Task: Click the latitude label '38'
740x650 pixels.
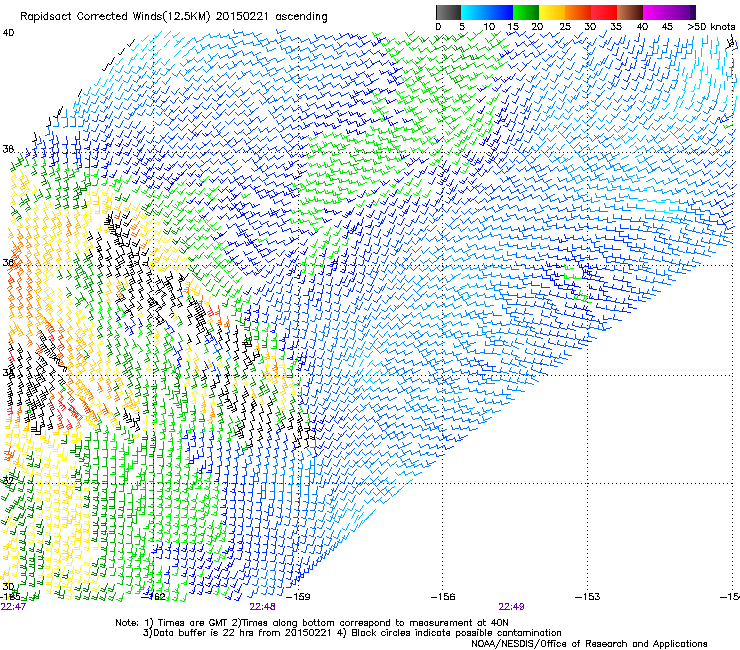Action: [x=8, y=149]
